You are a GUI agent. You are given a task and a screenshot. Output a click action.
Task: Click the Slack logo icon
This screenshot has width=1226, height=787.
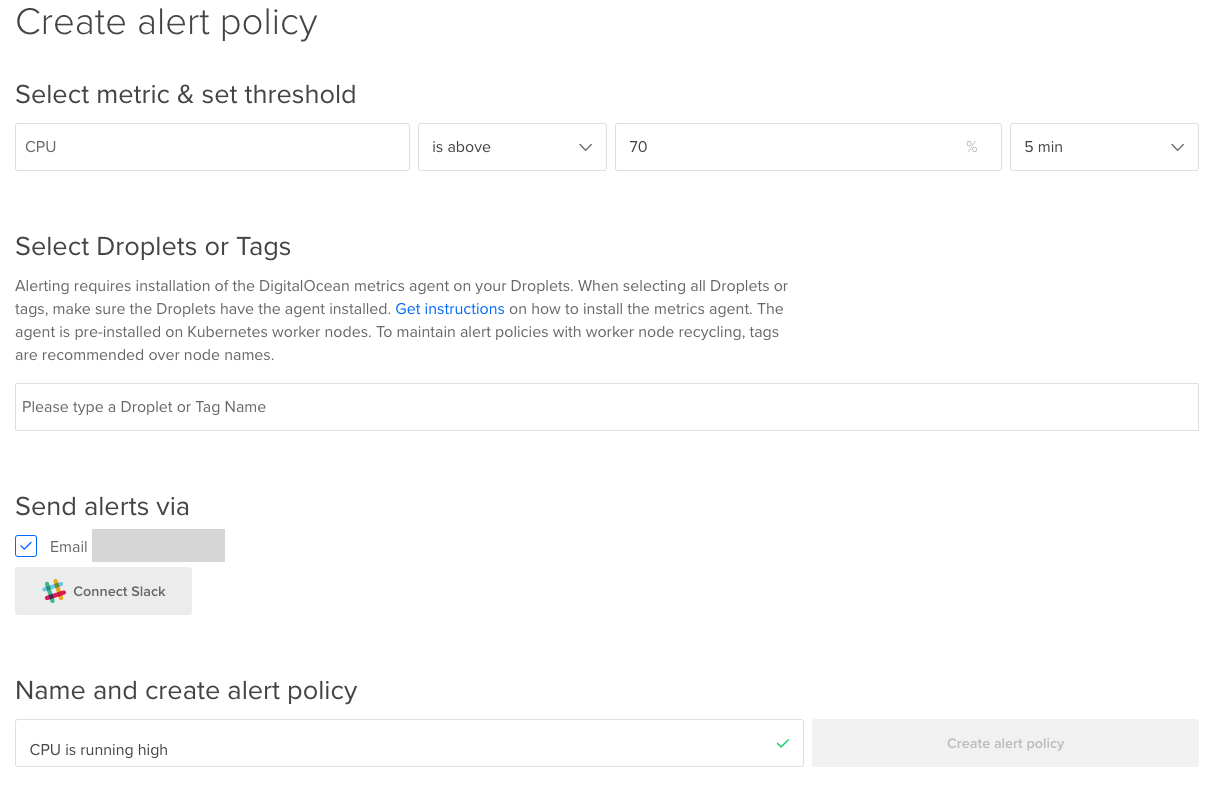(x=54, y=590)
